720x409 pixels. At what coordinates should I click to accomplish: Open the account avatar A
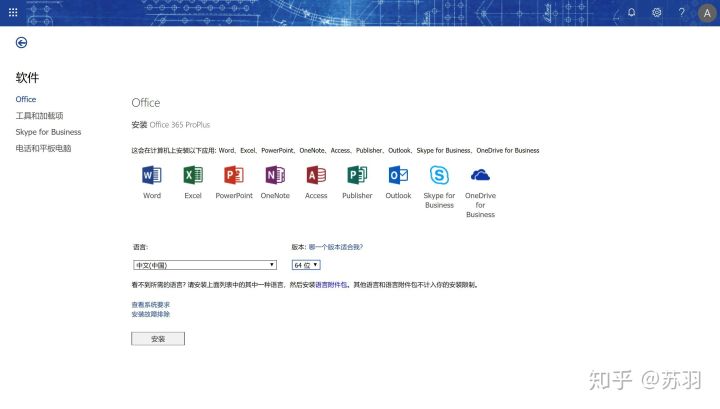[x=707, y=13]
